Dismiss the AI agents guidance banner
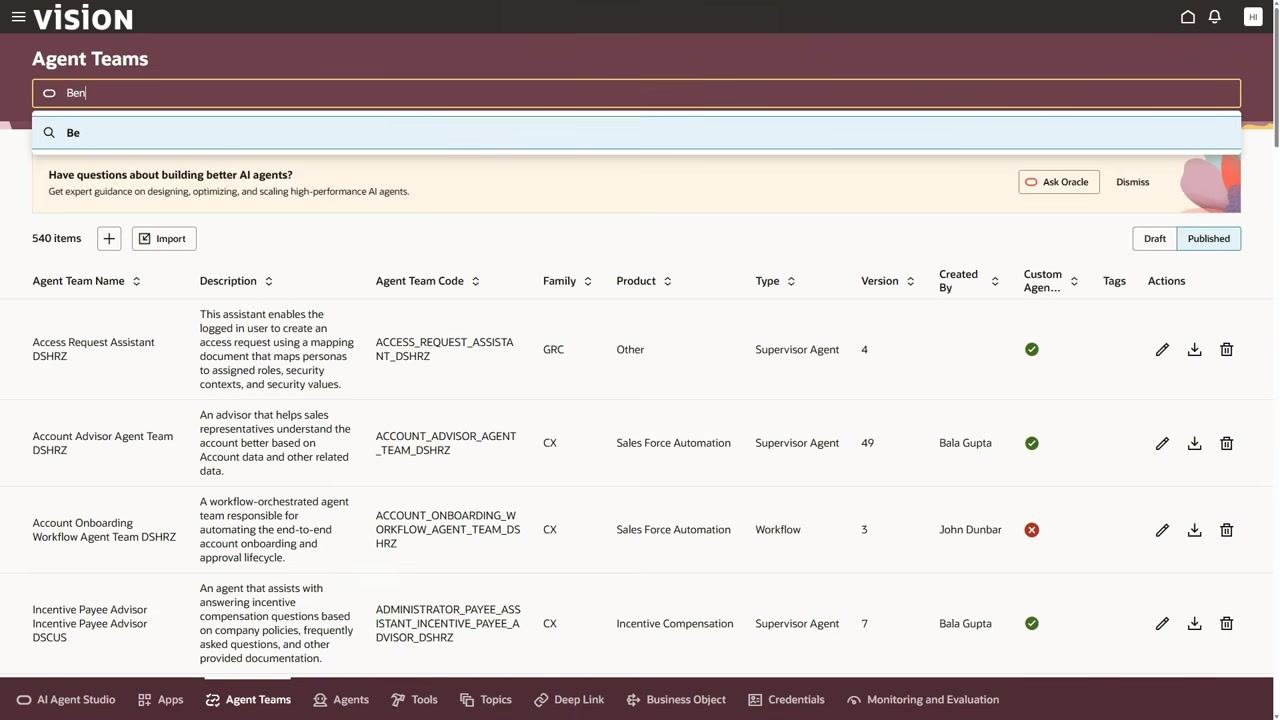1280x720 pixels. pyautogui.click(x=1133, y=182)
